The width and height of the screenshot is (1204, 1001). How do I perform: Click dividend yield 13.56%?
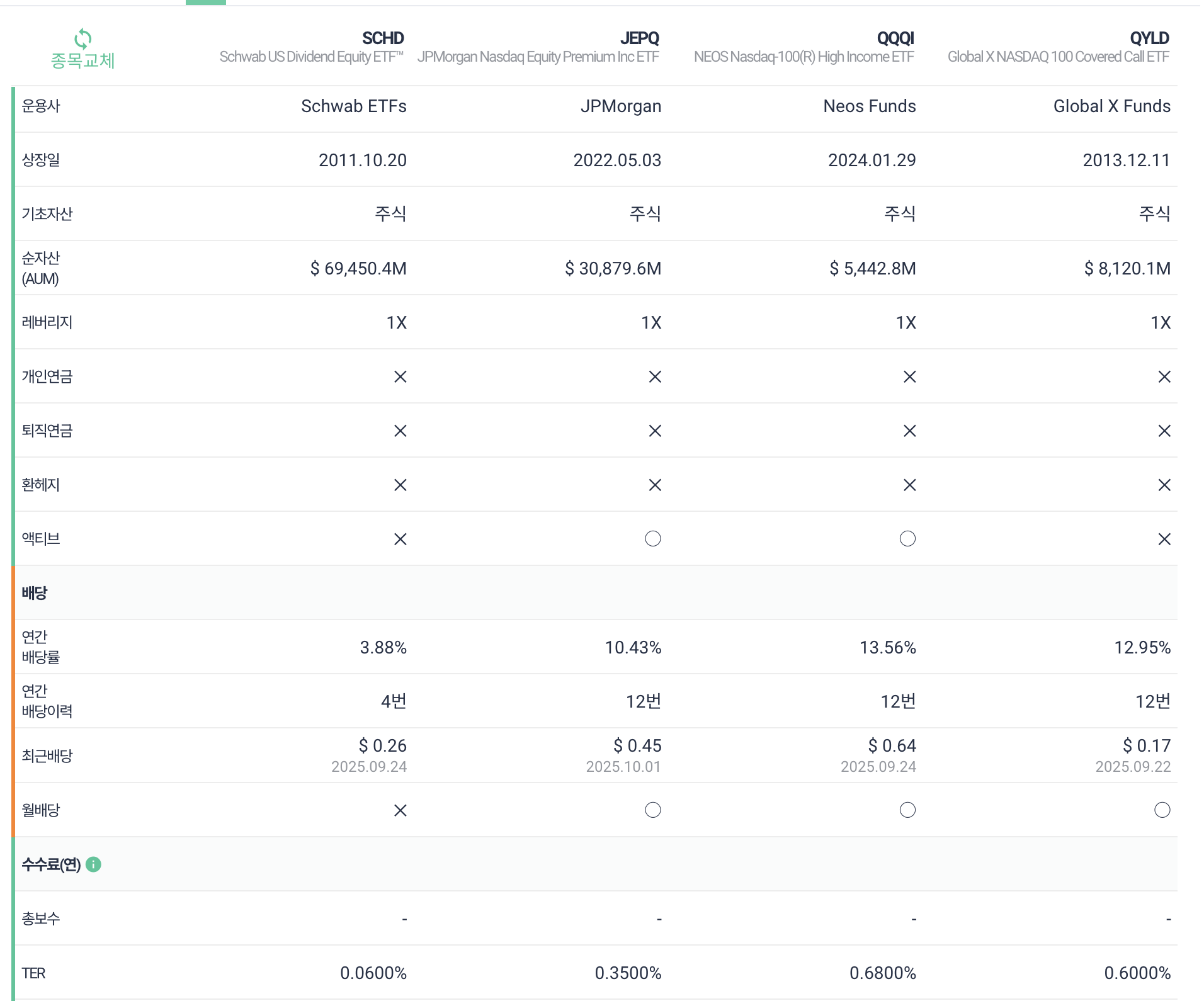coord(888,647)
